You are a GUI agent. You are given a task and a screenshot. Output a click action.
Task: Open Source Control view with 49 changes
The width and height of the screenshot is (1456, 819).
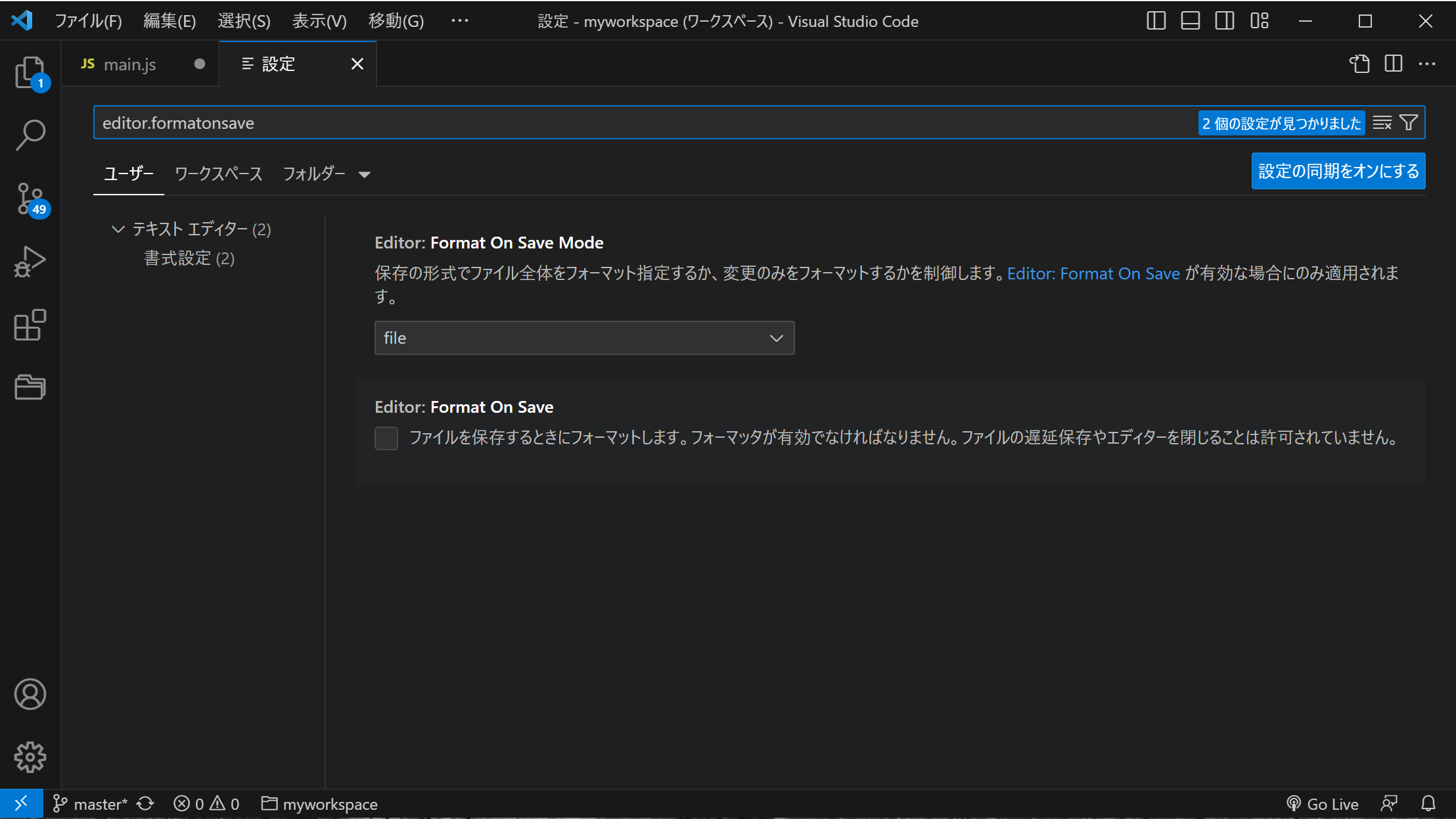coord(30,199)
